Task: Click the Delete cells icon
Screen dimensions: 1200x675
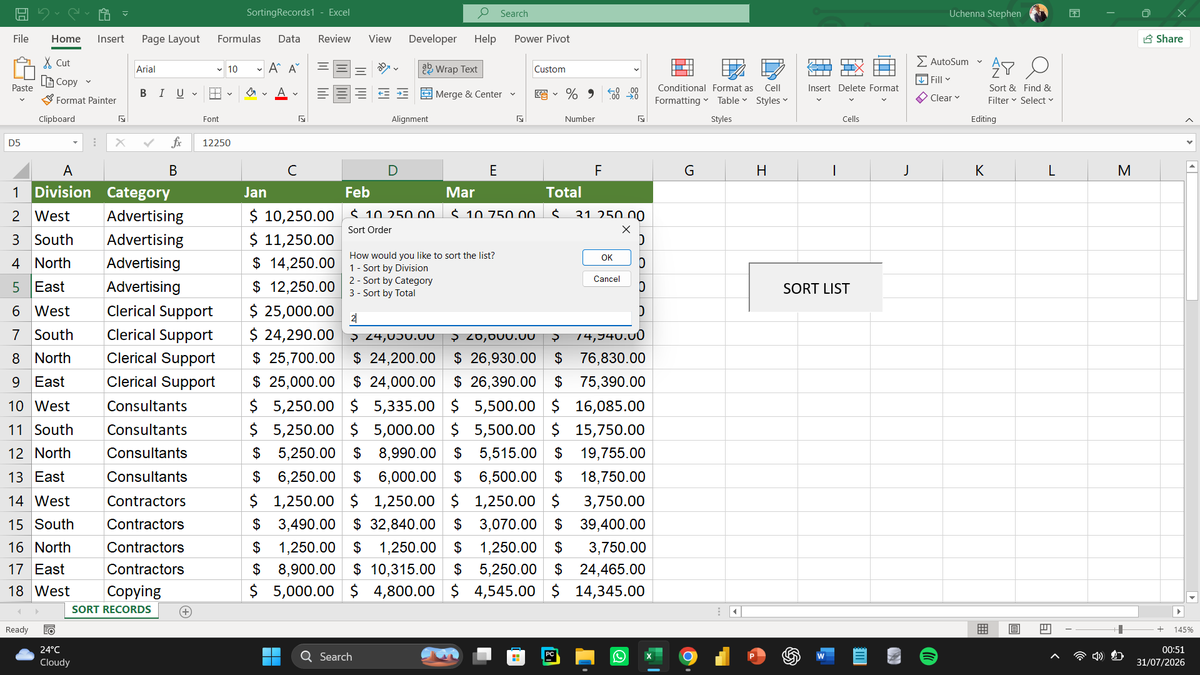Action: 851,68
